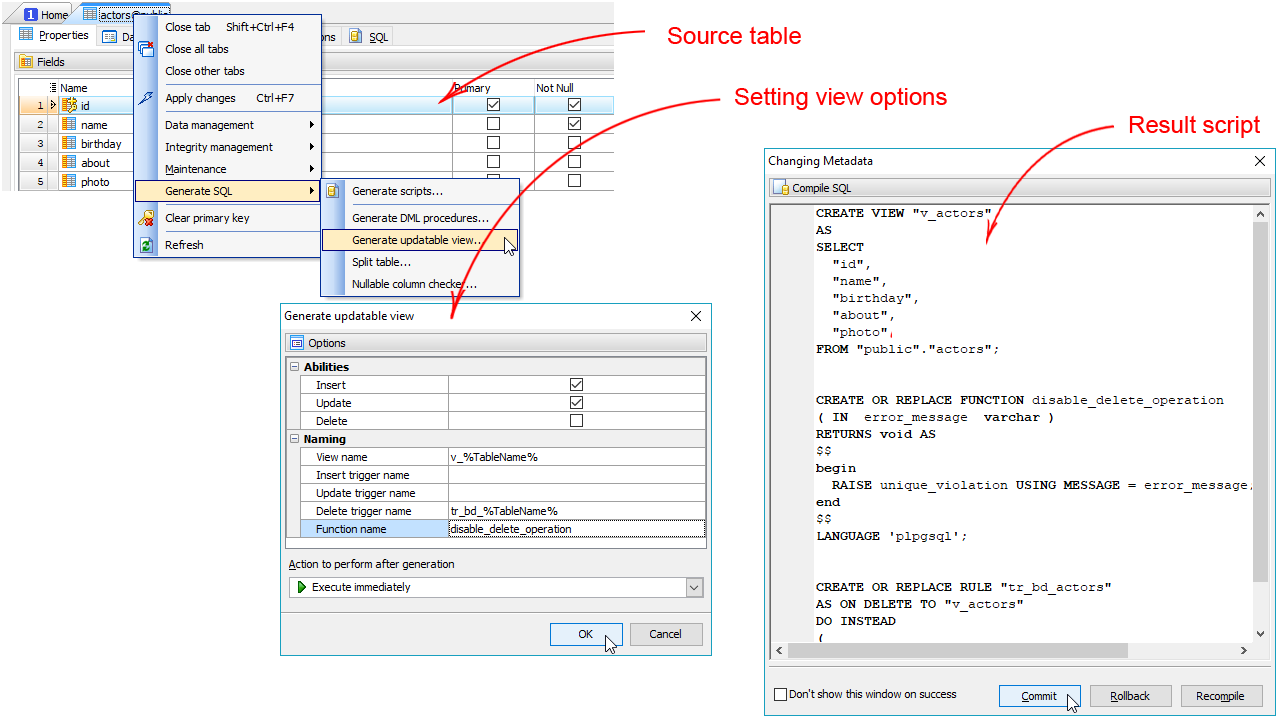
Task: Click the Compile SQL icon
Action: tap(781, 188)
